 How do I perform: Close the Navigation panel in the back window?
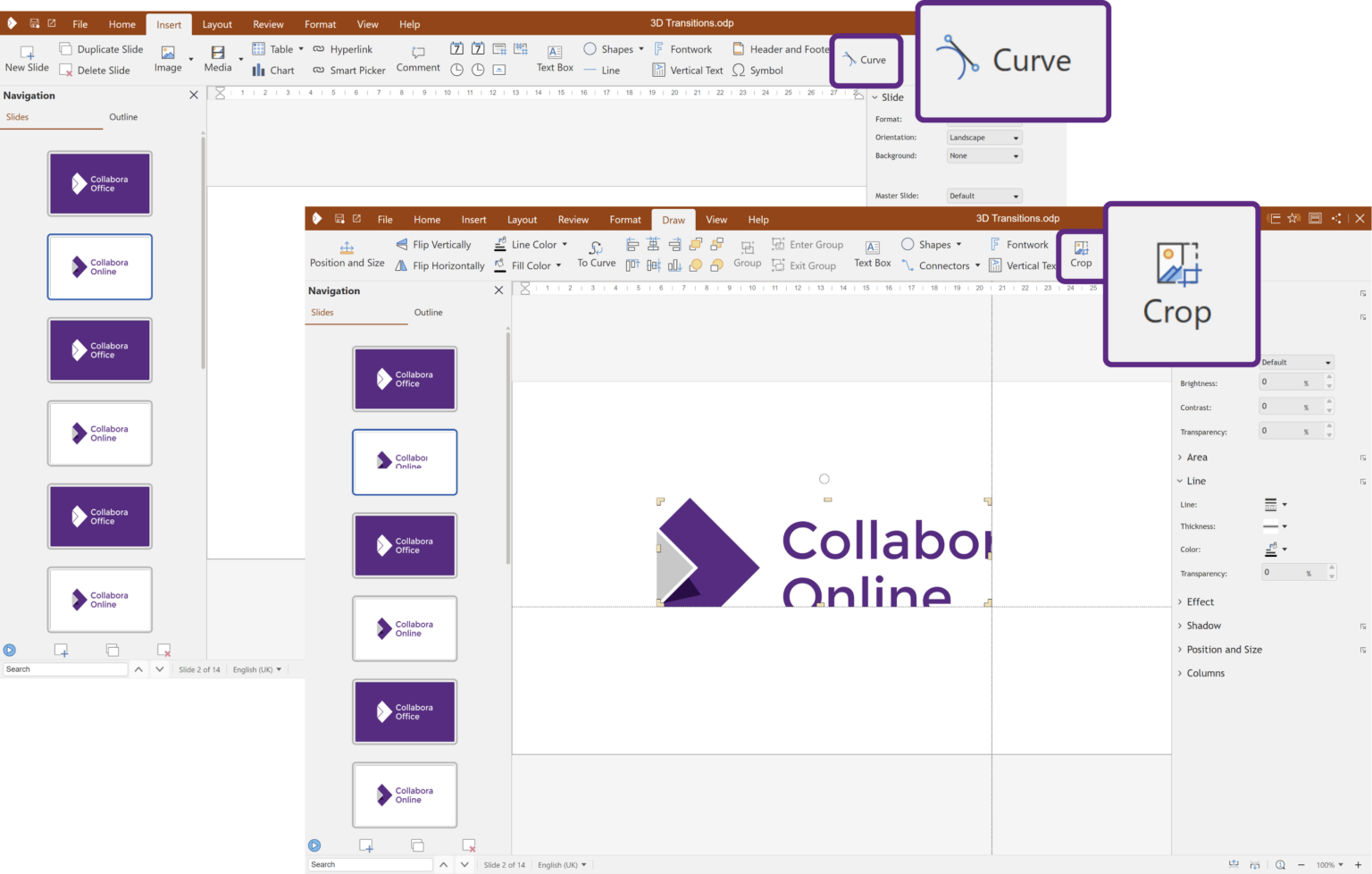click(x=194, y=95)
